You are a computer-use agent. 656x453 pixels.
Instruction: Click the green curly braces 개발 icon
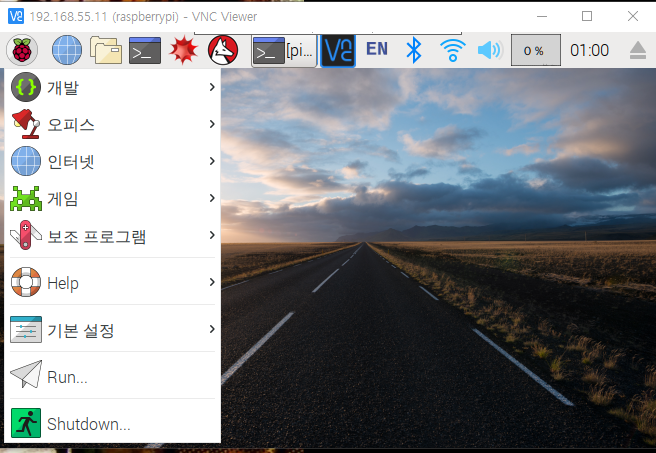pos(26,87)
